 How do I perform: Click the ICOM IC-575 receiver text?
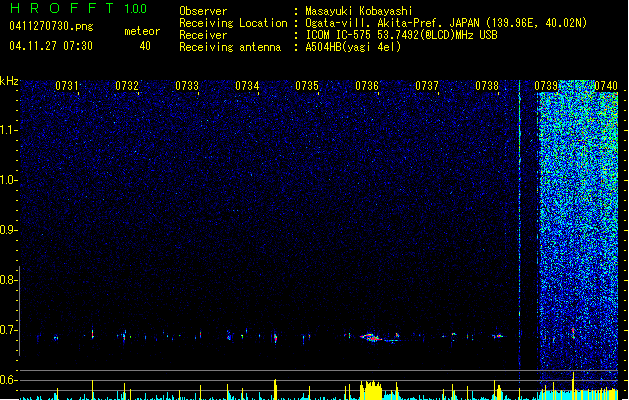(x=401, y=35)
